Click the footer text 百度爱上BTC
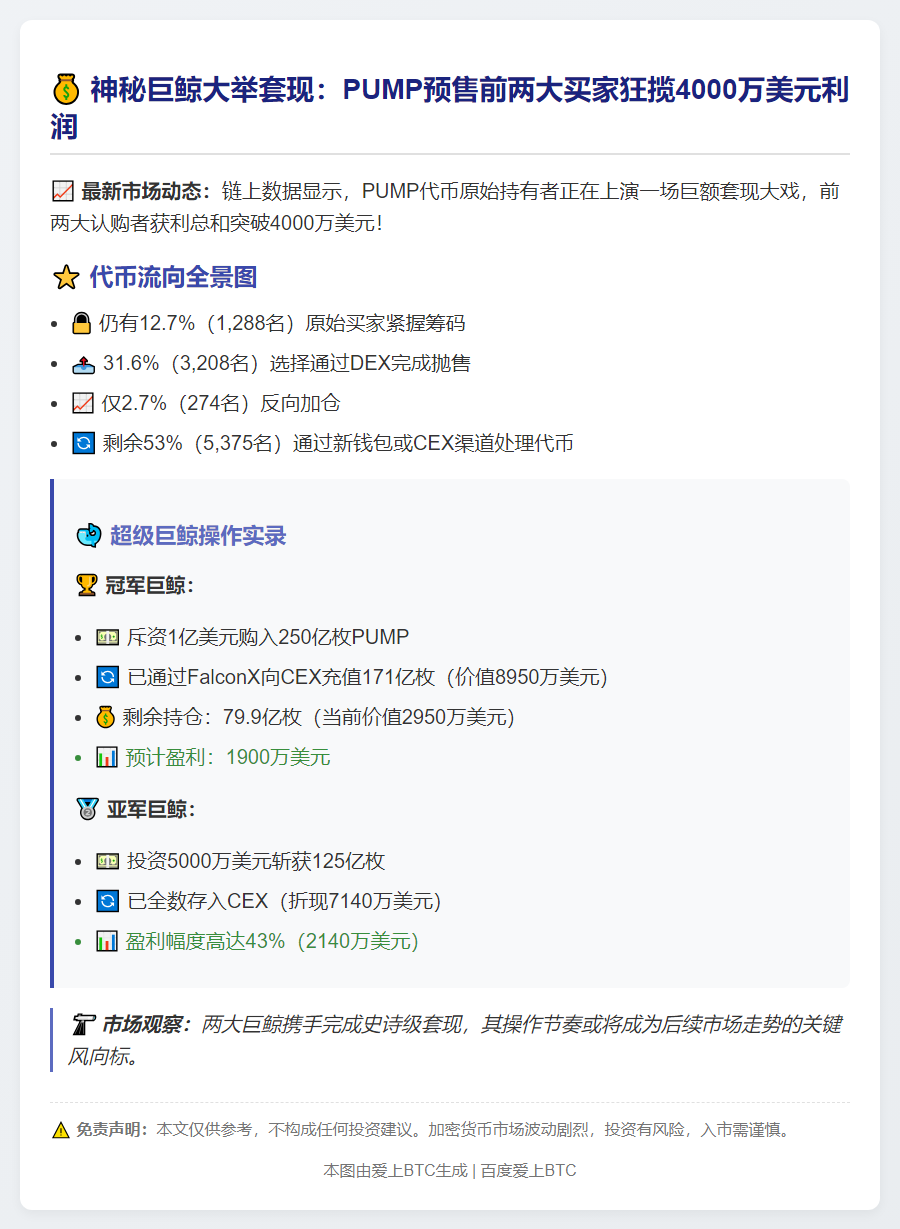The width and height of the screenshot is (900, 1229). coord(528,1170)
